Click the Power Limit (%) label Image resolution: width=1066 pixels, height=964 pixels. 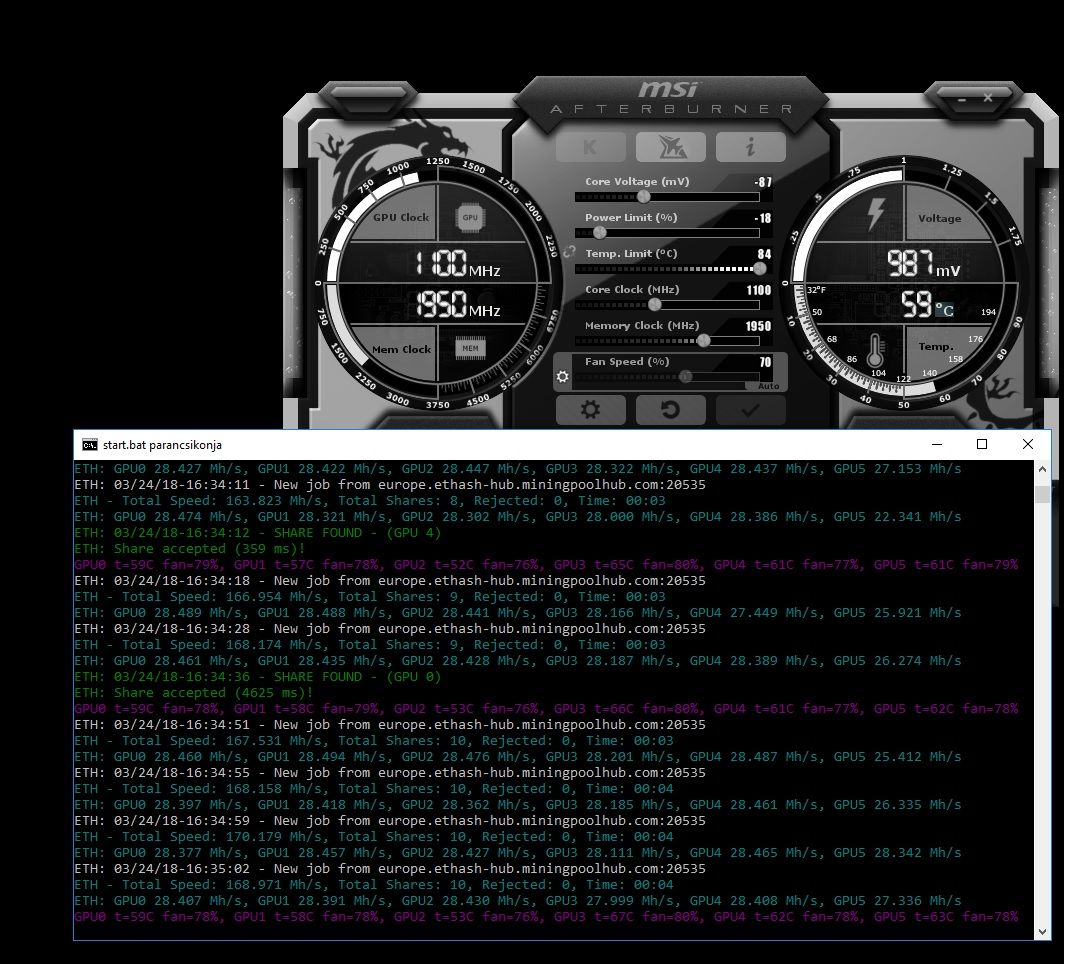(631, 218)
